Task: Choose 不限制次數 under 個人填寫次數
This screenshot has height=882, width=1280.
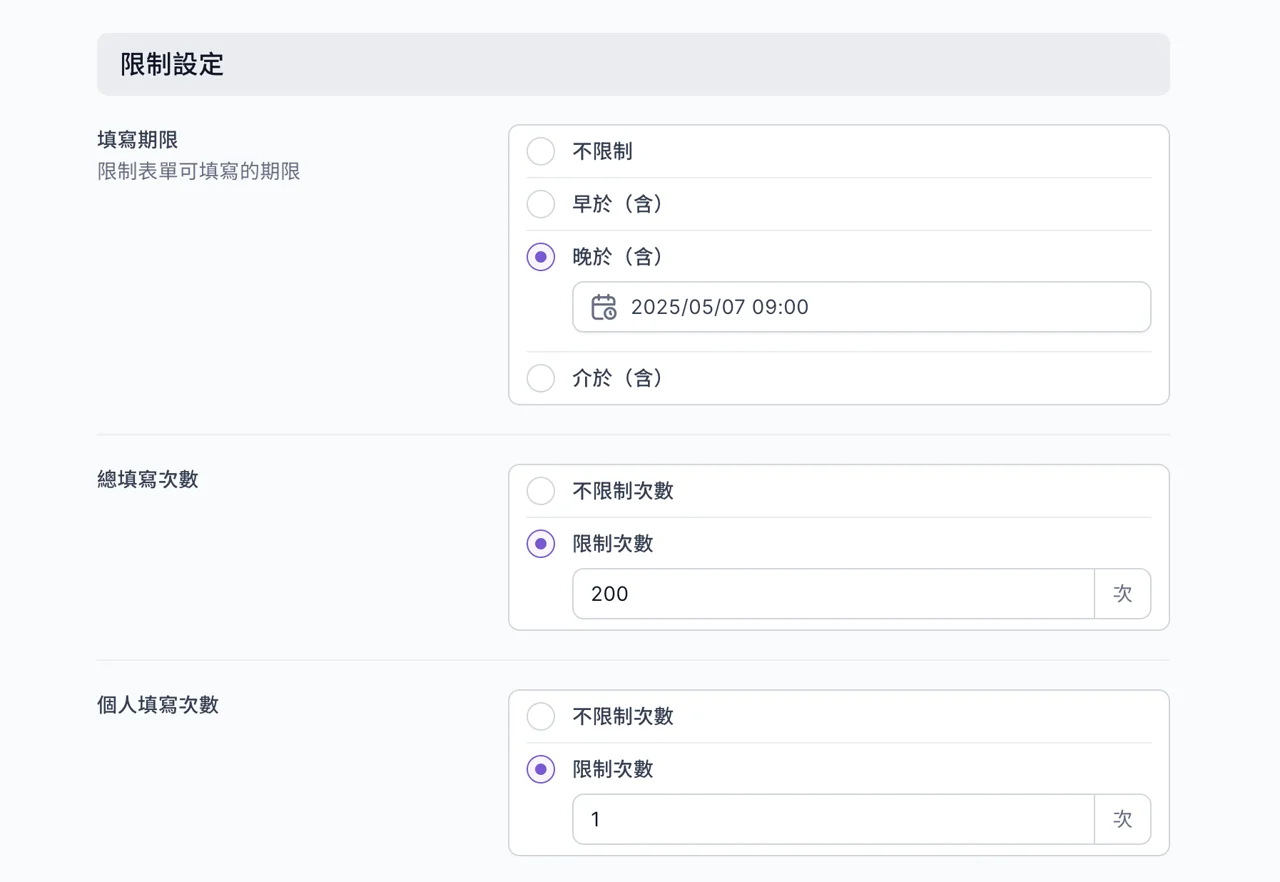Action: 541,717
